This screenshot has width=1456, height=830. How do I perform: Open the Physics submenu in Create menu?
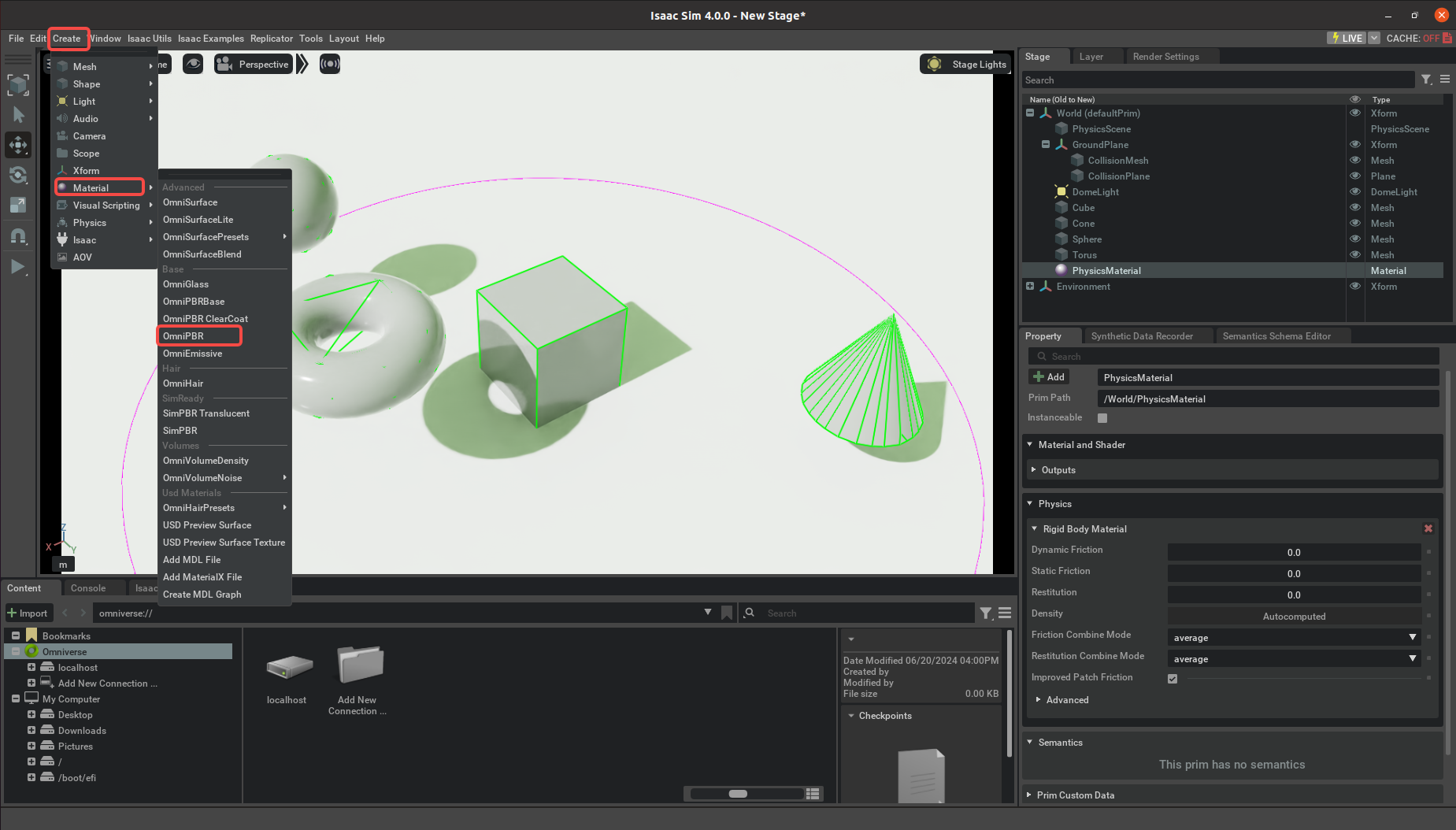(x=104, y=223)
